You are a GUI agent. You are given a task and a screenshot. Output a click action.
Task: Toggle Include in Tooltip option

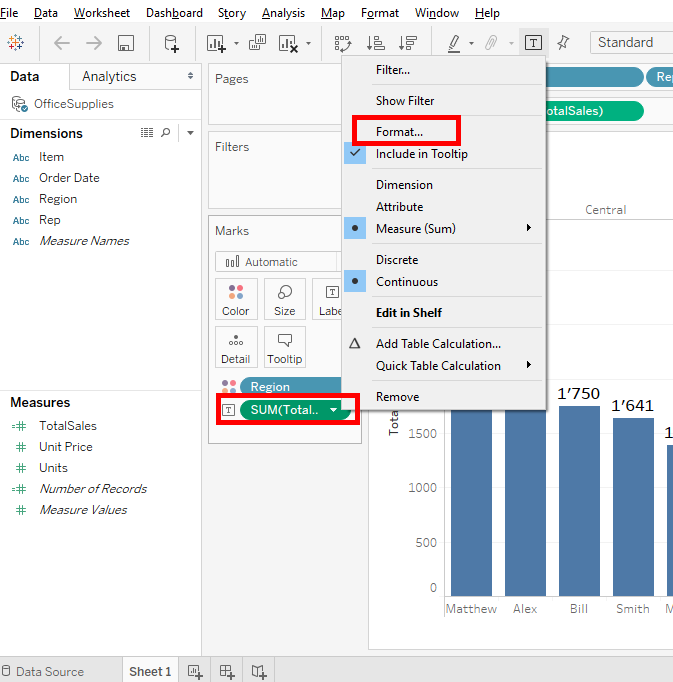click(x=421, y=154)
